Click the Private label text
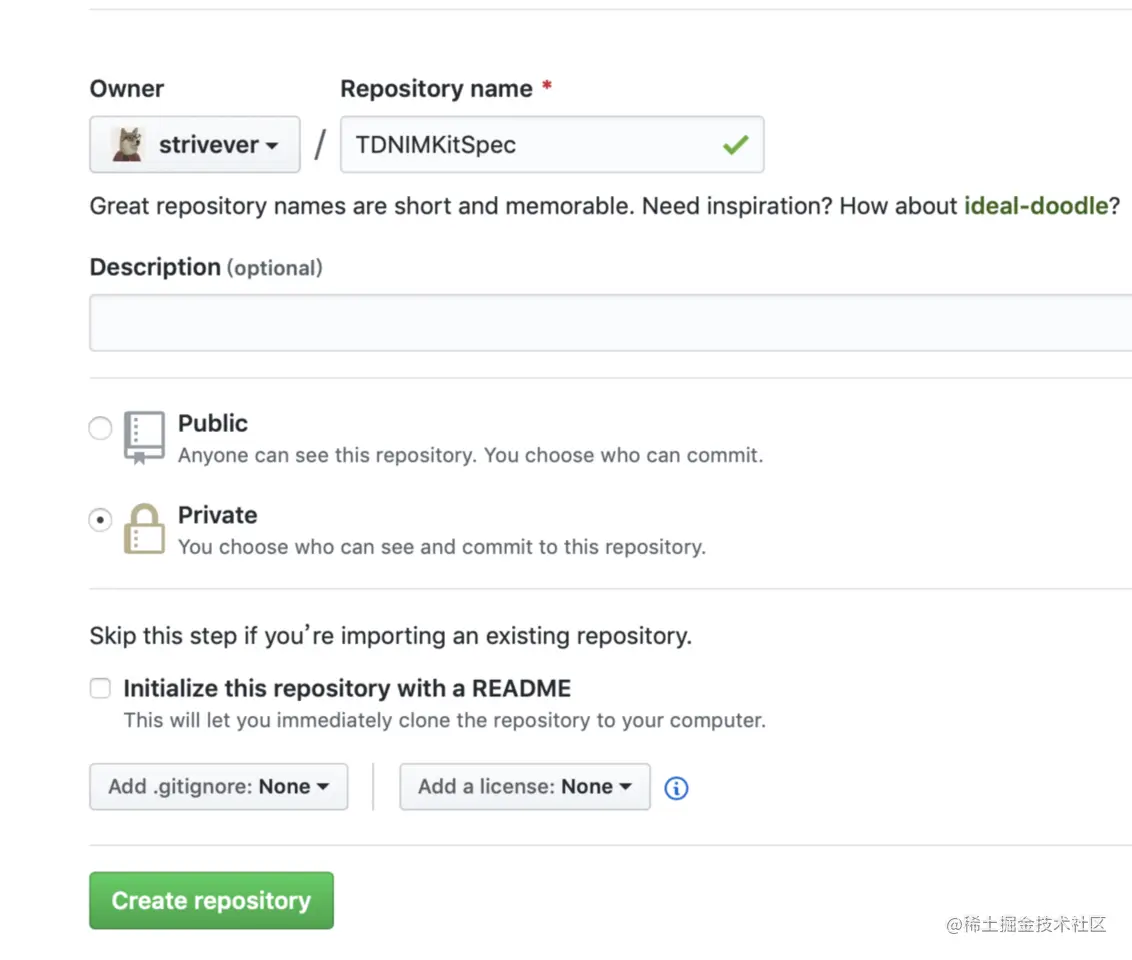The width and height of the screenshot is (1132, 960). pos(217,515)
